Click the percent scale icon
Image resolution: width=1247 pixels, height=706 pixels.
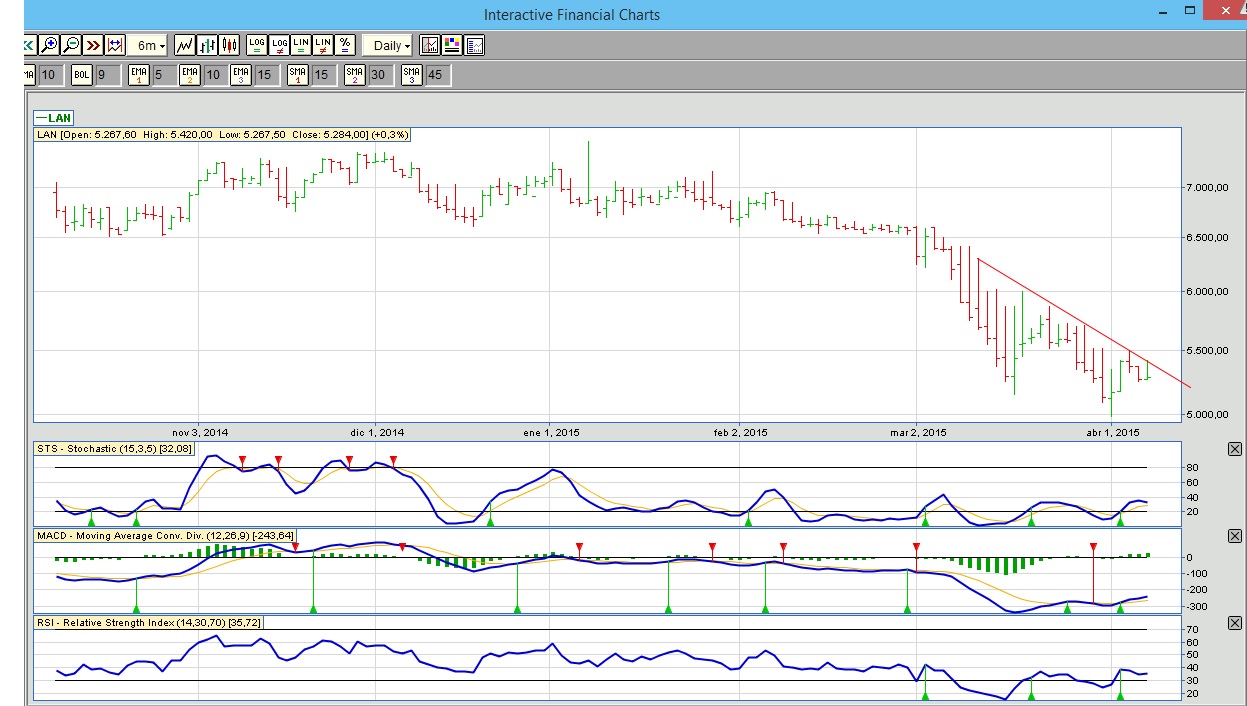[x=345, y=45]
